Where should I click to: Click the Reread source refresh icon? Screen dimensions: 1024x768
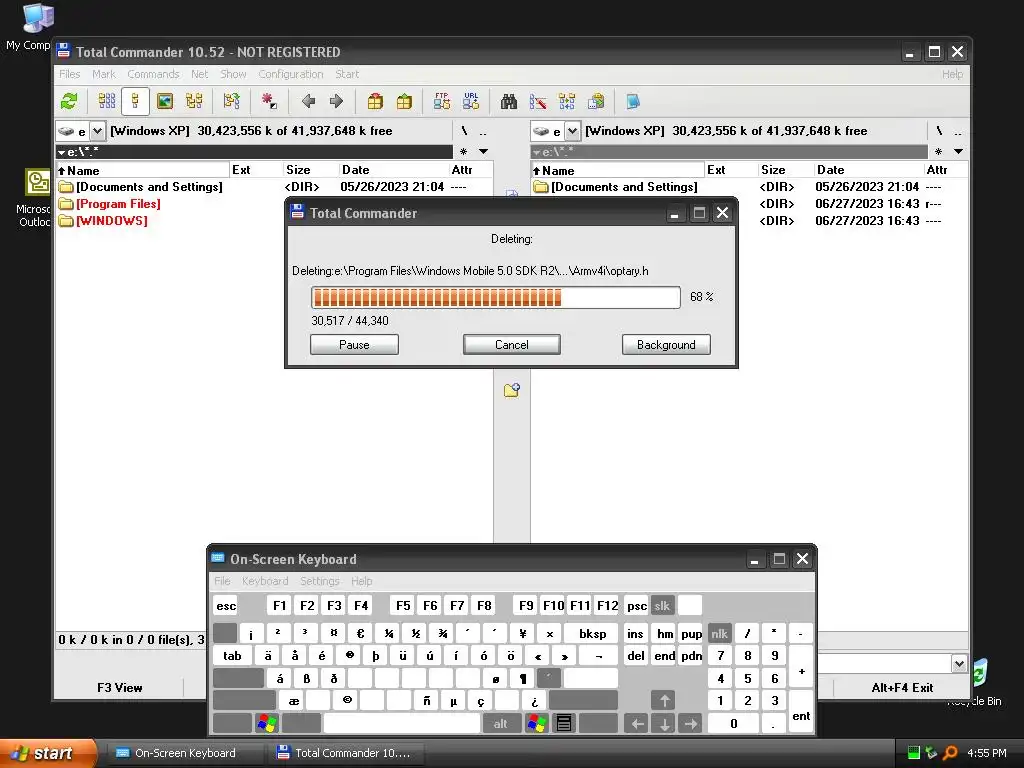(x=69, y=101)
